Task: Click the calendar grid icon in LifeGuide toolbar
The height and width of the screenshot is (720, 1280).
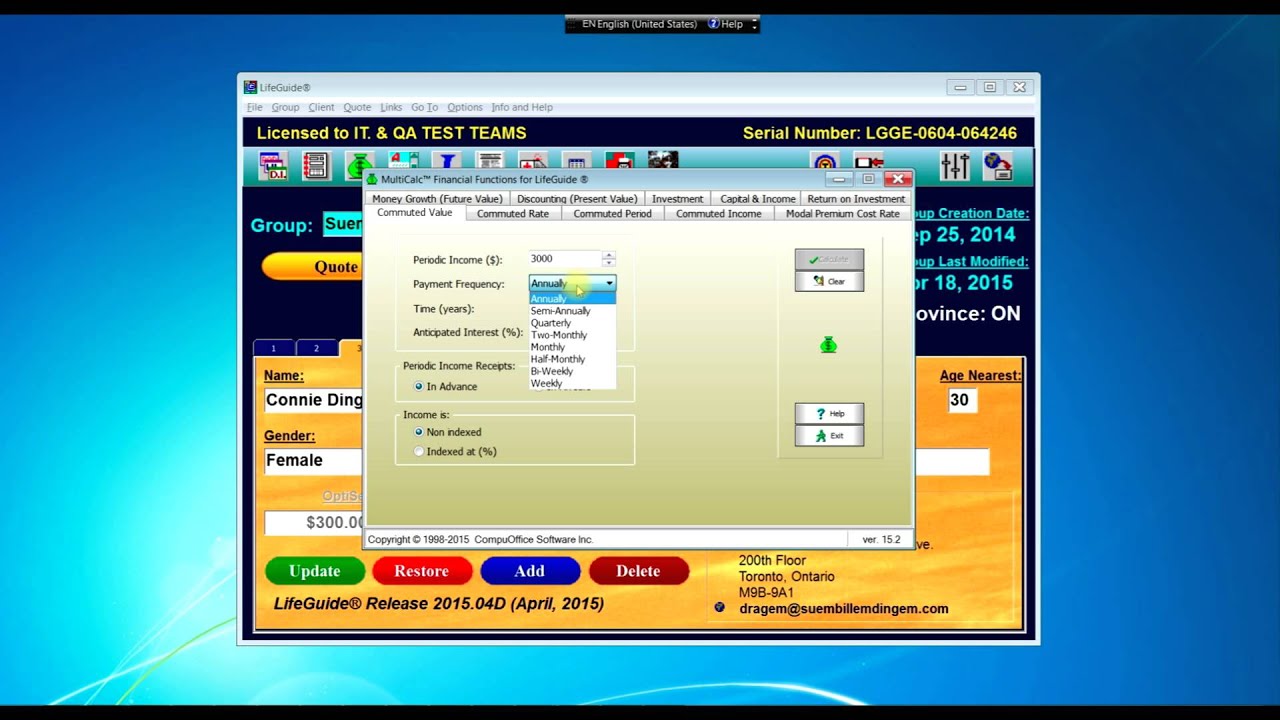Action: point(576,161)
